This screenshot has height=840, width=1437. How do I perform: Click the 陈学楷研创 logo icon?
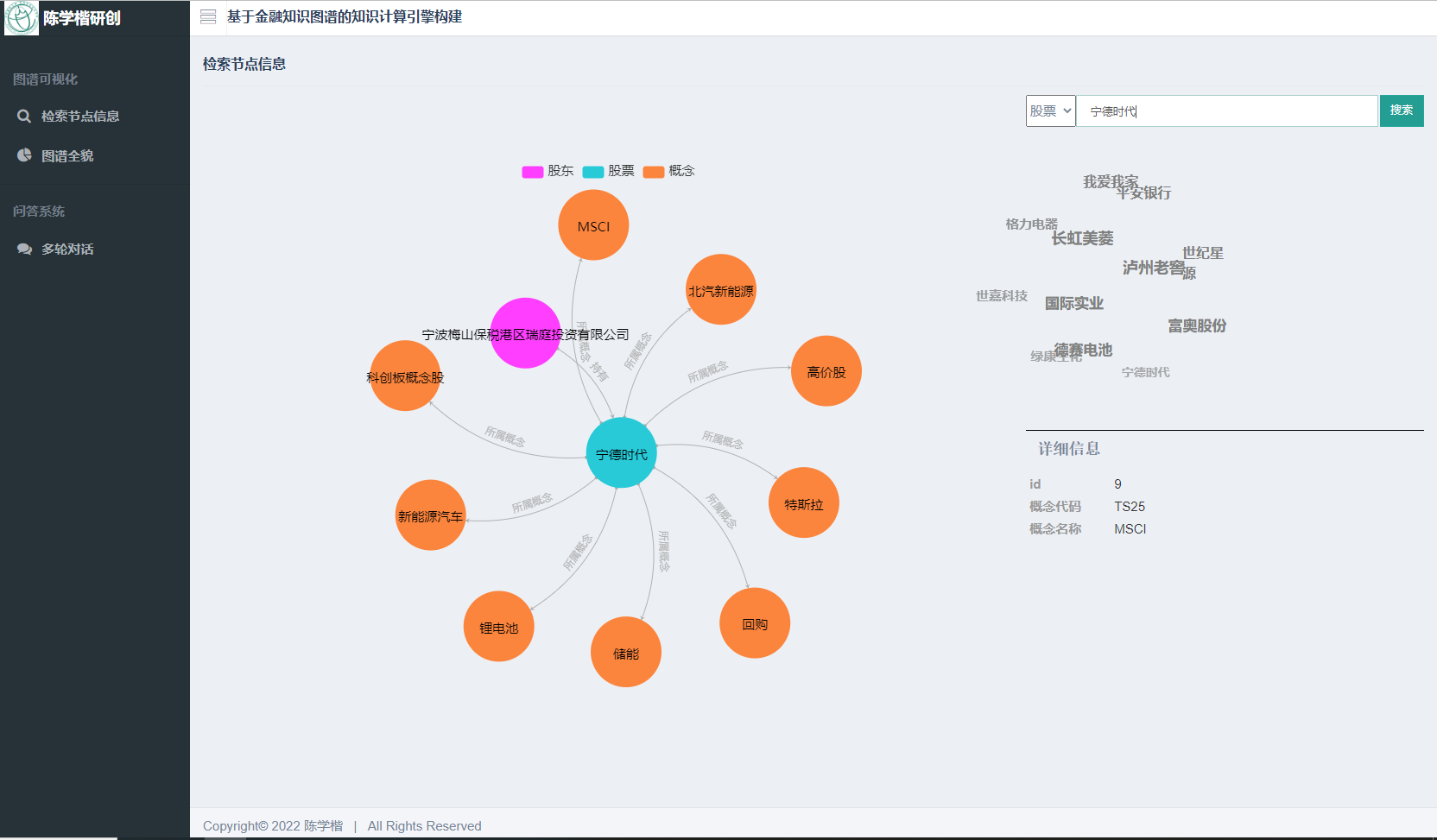click(22, 18)
